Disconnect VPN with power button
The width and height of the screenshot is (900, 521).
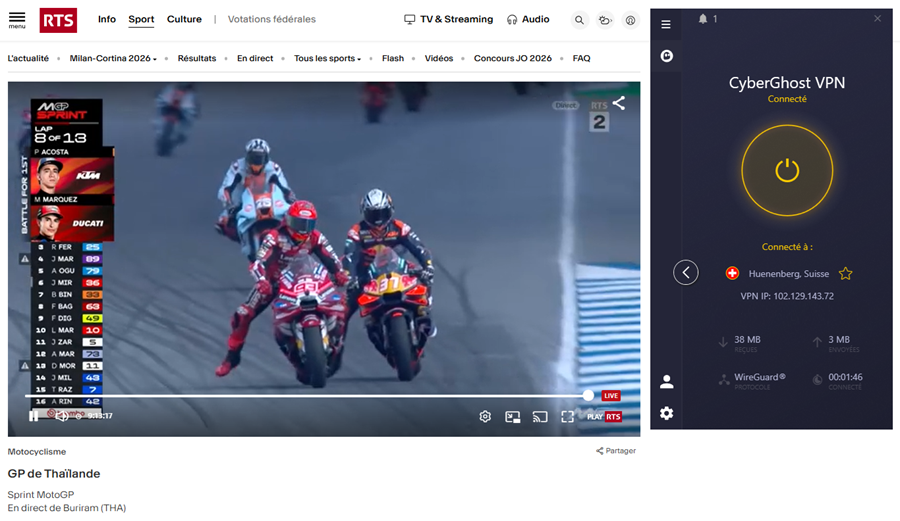[x=787, y=170]
